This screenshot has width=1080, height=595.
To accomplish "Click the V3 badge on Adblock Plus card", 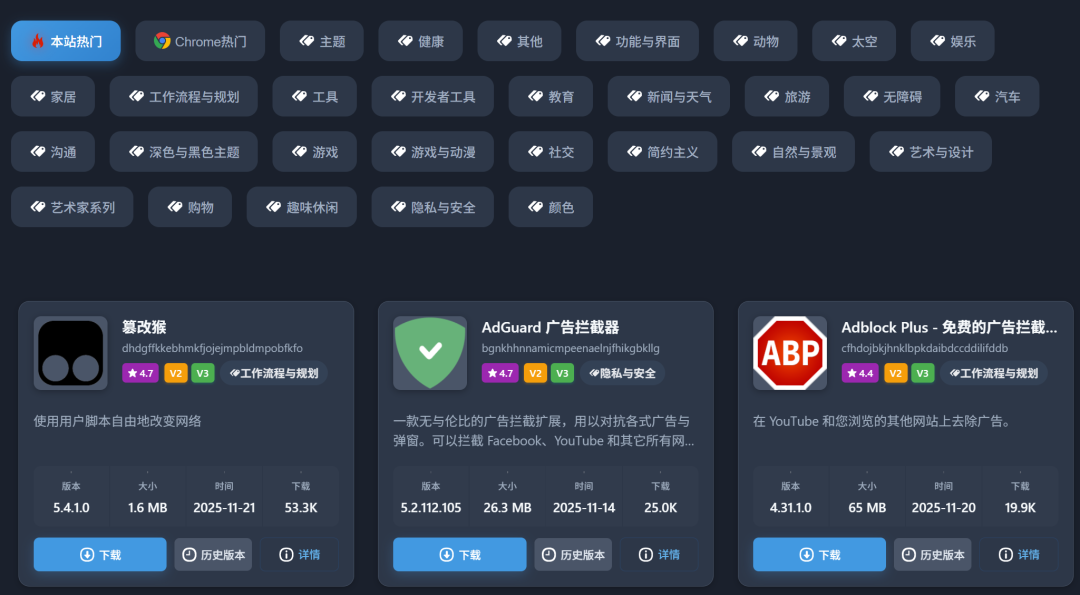I will (x=922, y=373).
